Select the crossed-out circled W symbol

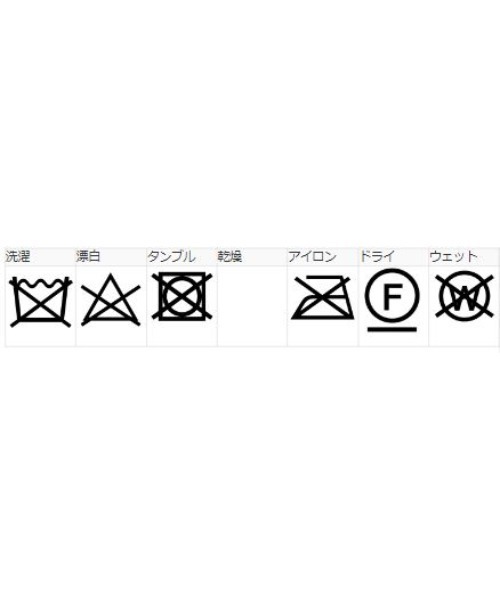(x=464, y=295)
